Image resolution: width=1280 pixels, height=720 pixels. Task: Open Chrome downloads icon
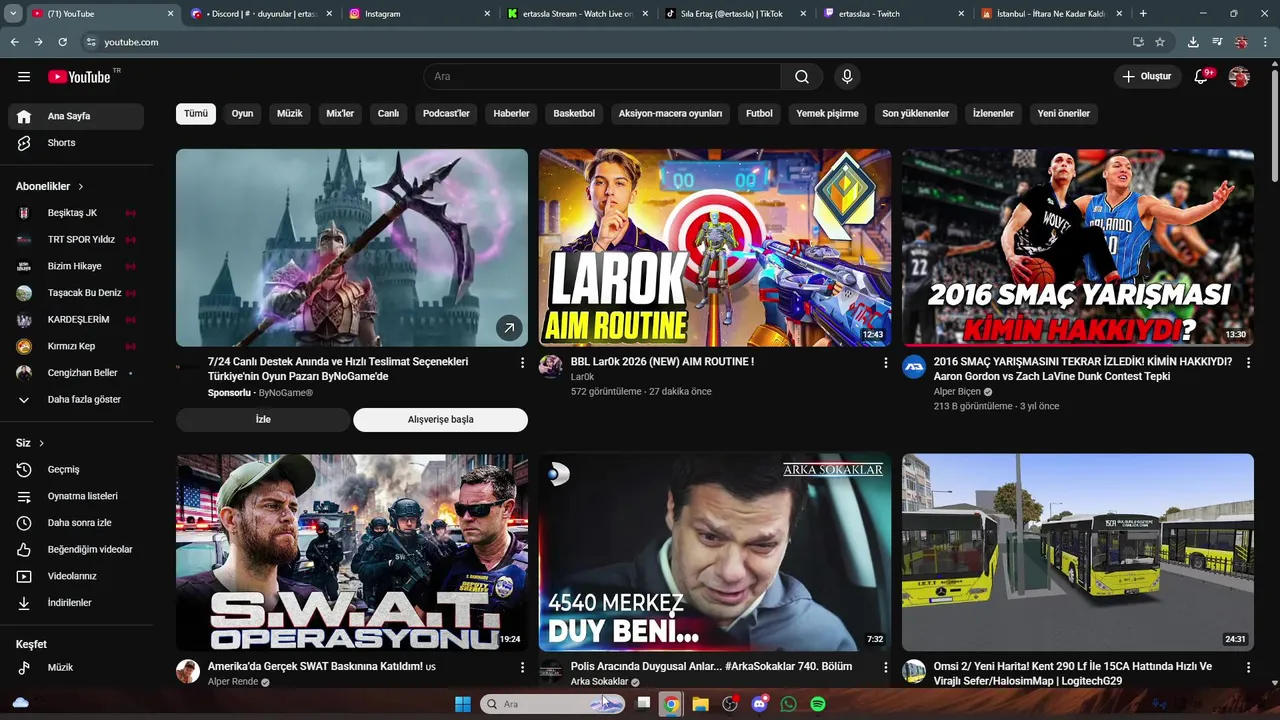(x=1193, y=42)
